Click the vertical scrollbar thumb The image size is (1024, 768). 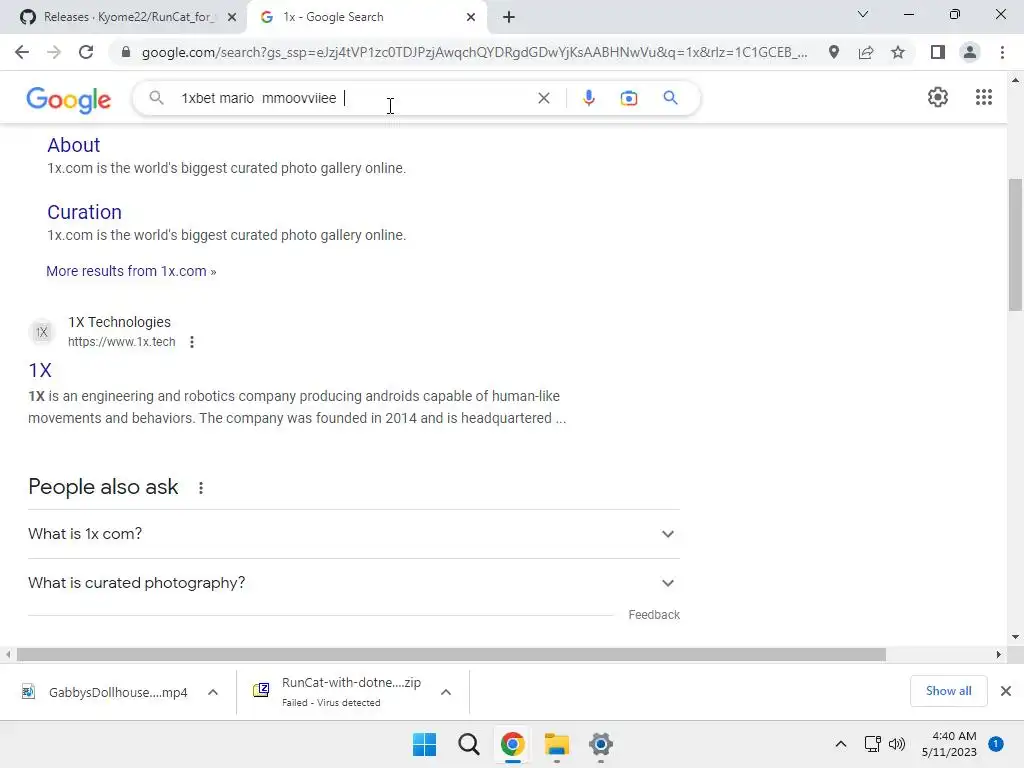point(1015,245)
